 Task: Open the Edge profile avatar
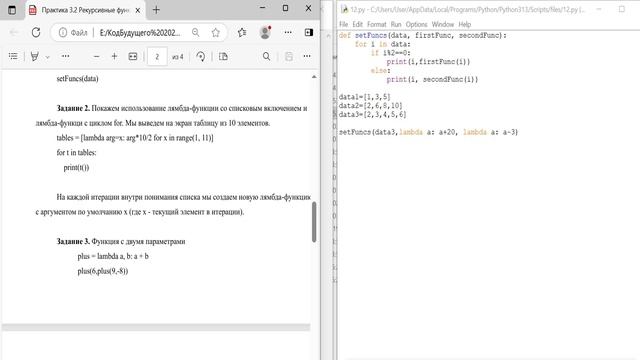tap(265, 33)
